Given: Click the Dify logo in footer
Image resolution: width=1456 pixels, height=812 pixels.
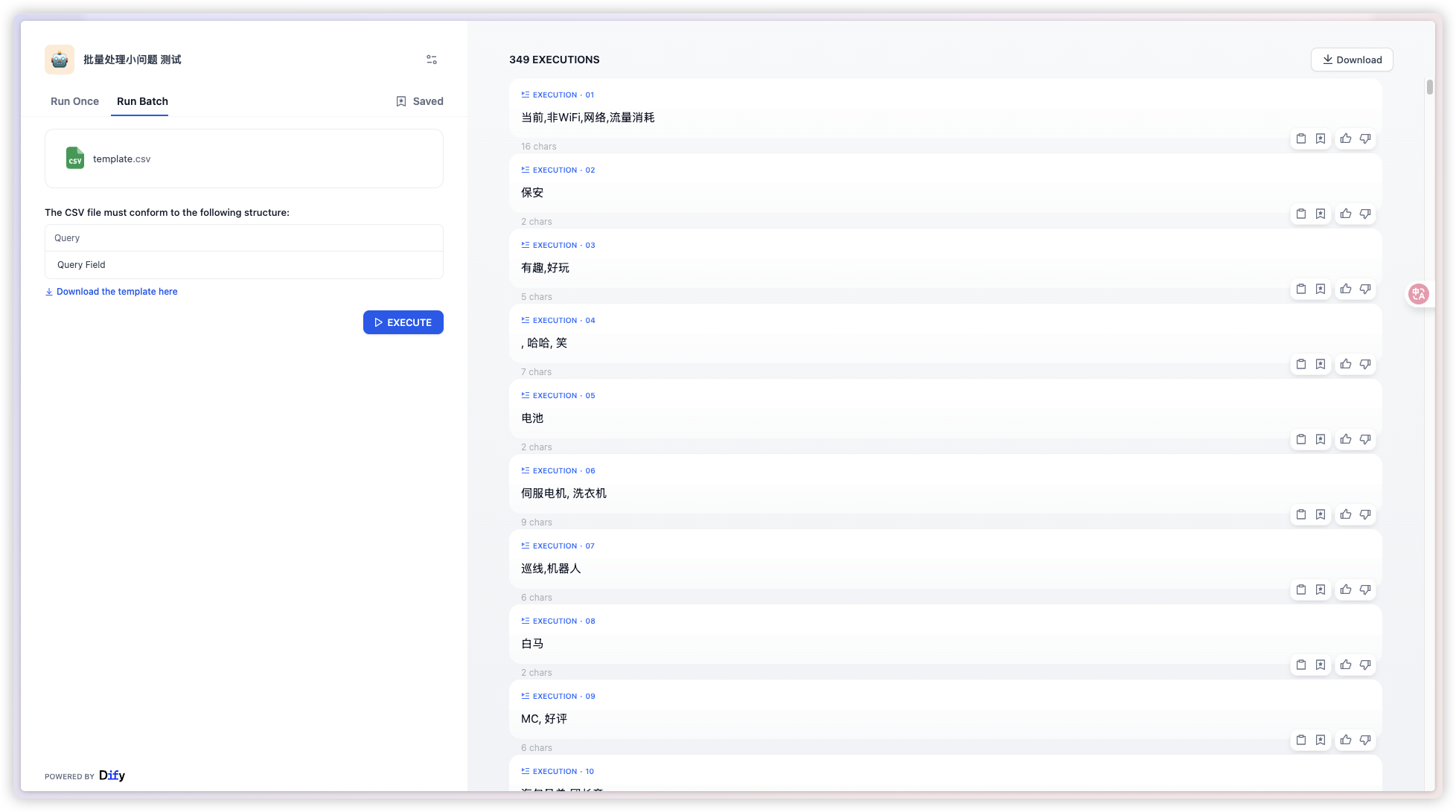Looking at the screenshot, I should click(x=112, y=776).
